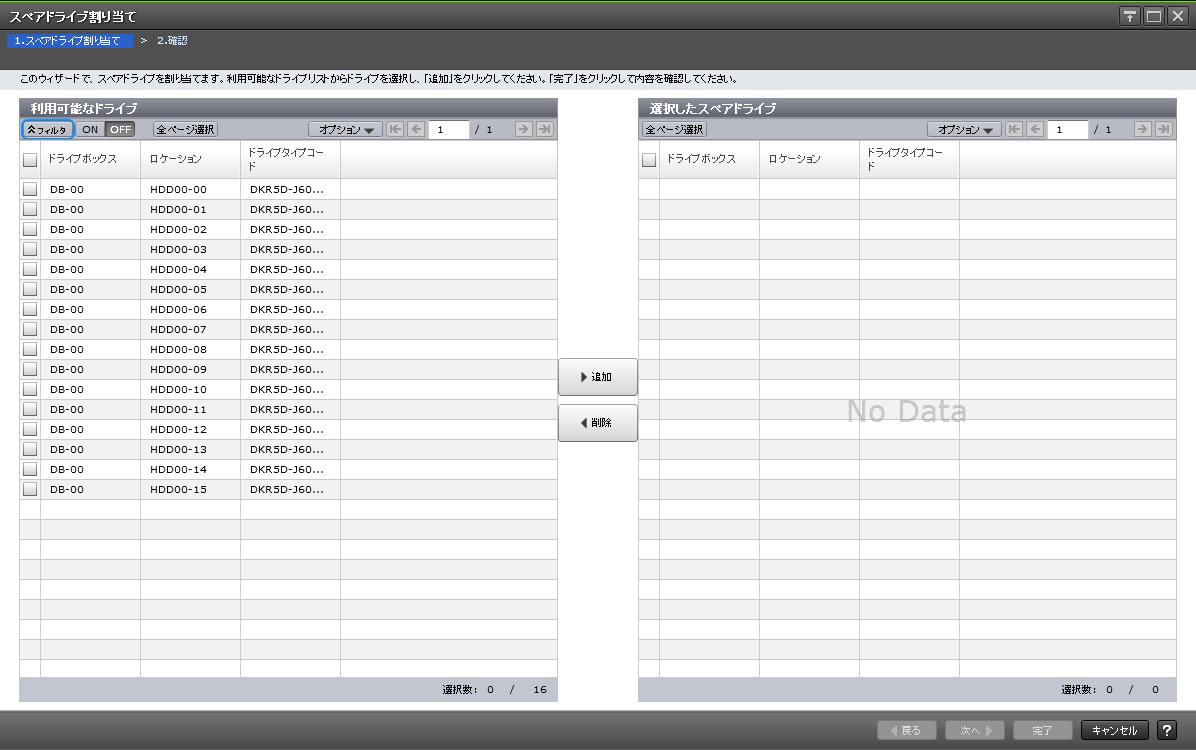Click the キャンセル button
The width and height of the screenshot is (1196, 750).
click(x=1114, y=730)
